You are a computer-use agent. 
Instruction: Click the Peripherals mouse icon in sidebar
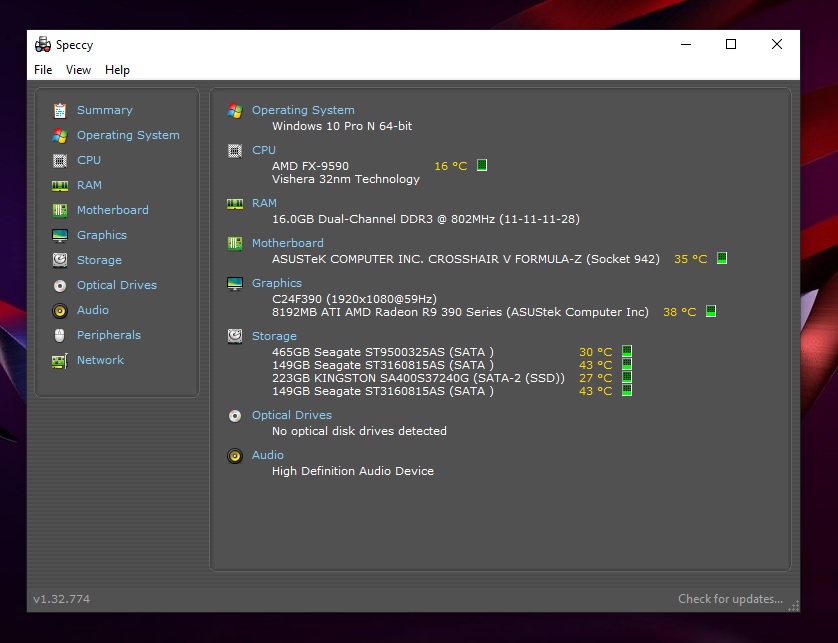pos(60,335)
